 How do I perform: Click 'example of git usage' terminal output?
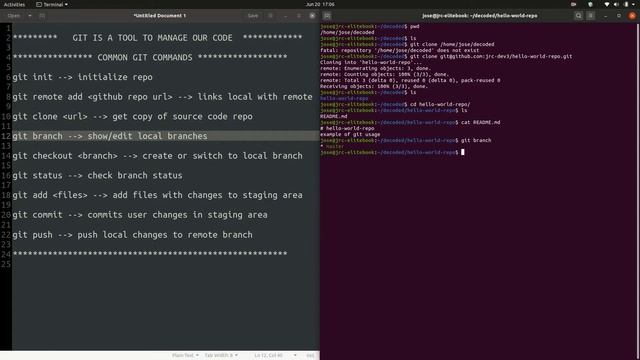(350, 134)
